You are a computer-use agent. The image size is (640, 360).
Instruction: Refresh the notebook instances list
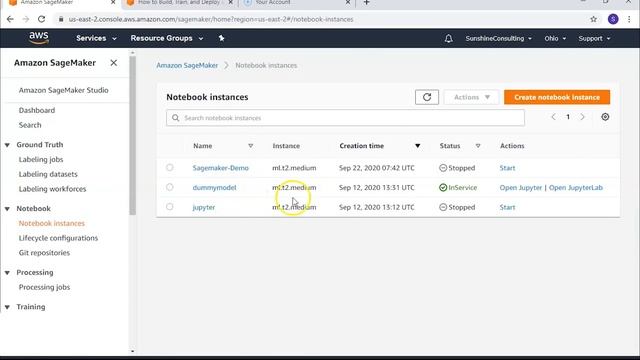pos(427,97)
